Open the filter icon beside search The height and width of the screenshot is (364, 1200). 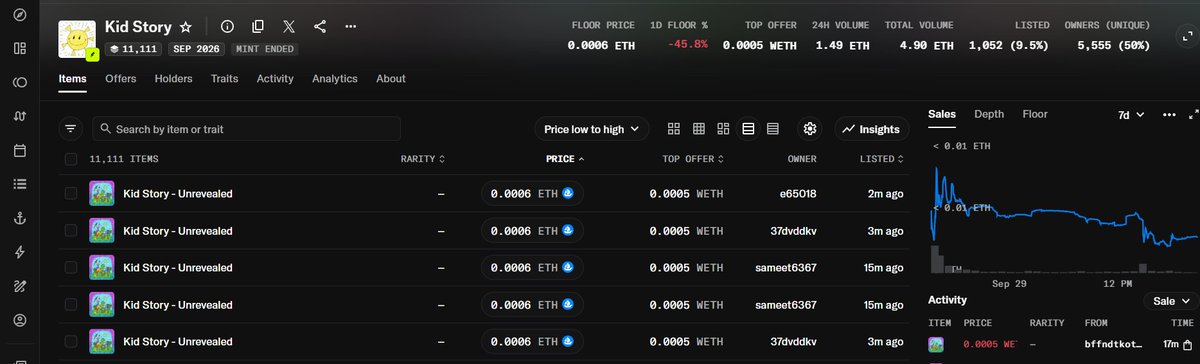point(71,129)
